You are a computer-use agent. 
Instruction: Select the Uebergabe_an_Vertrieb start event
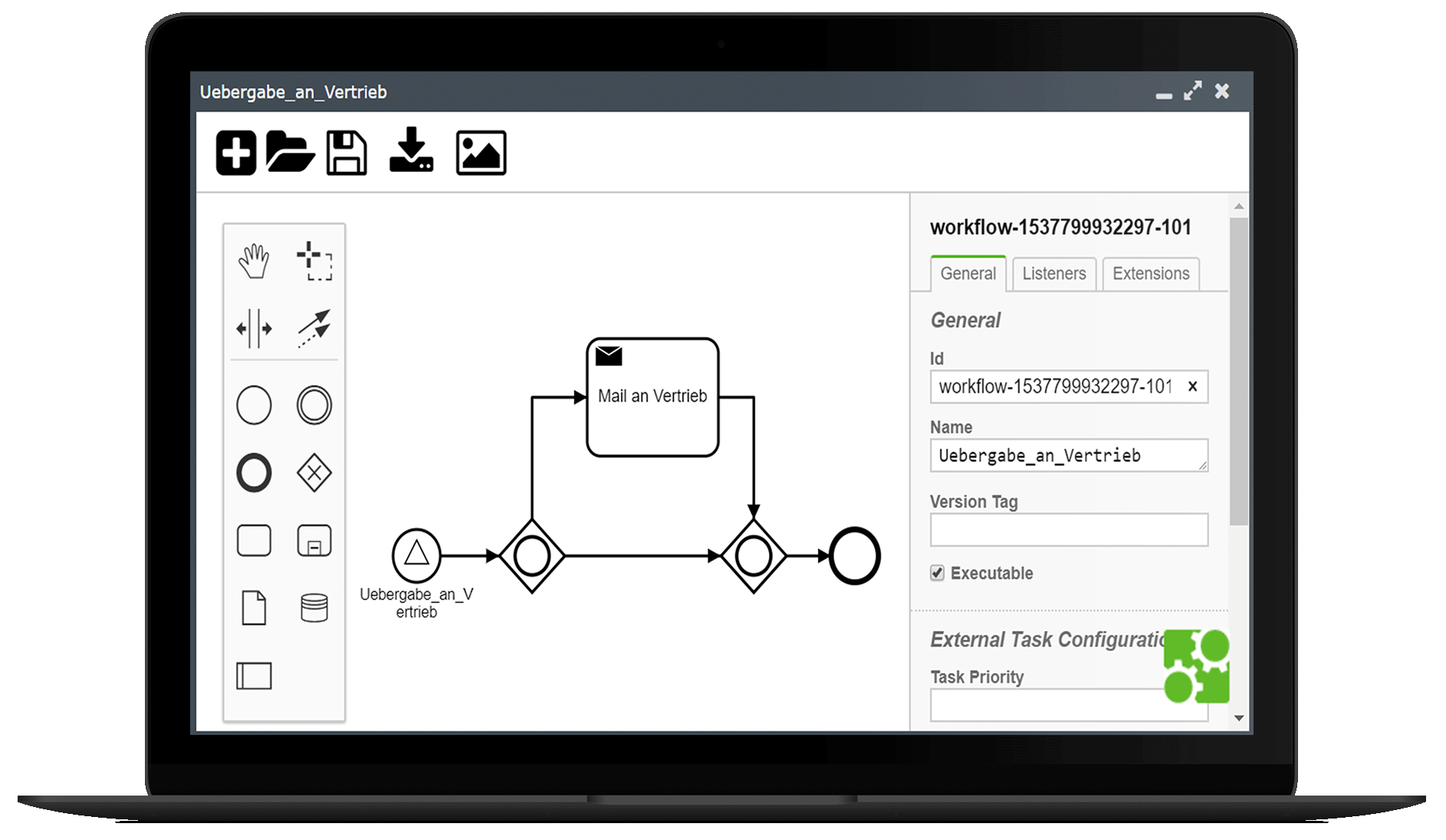pos(416,555)
